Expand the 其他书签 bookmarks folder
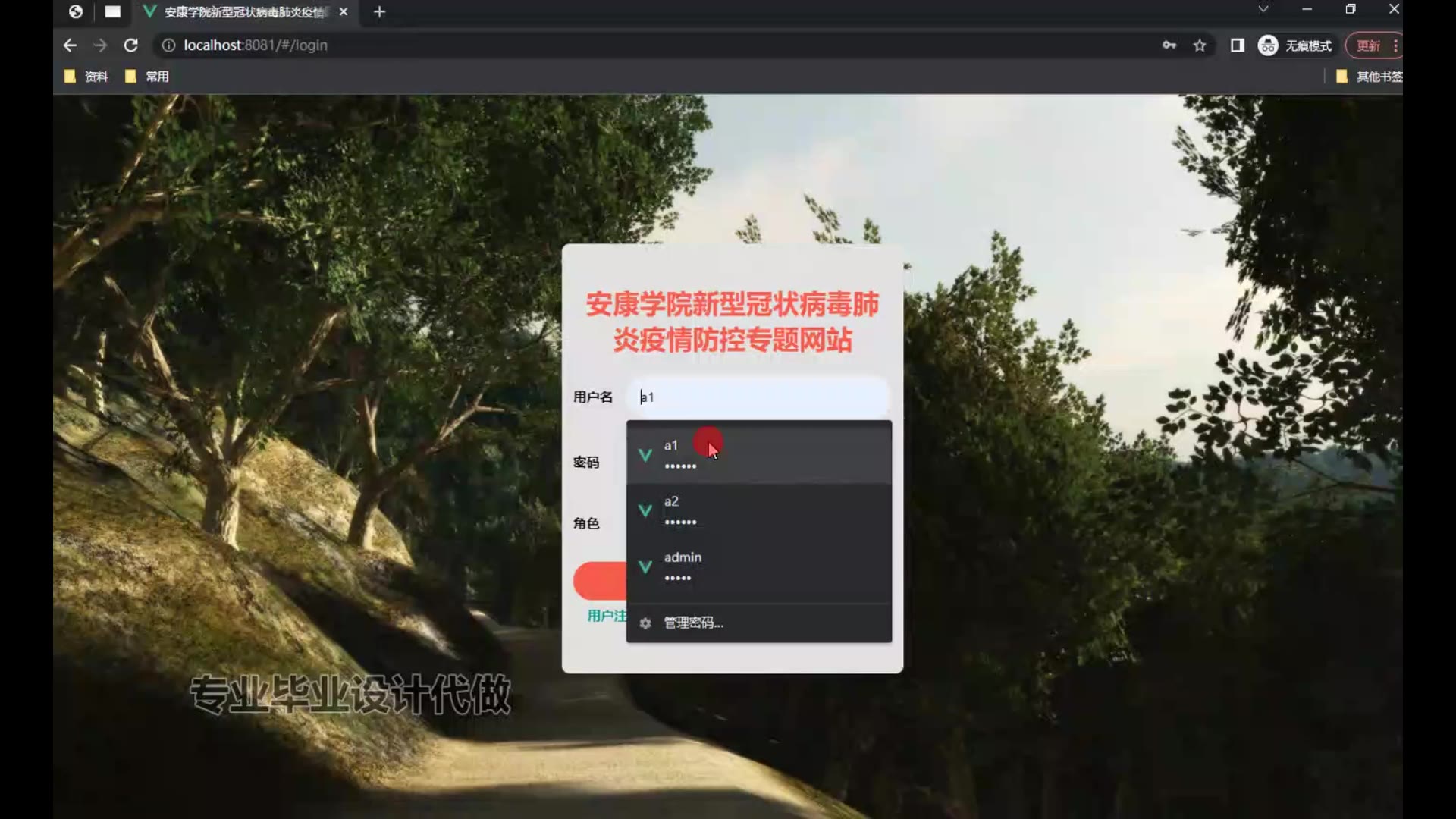 click(1370, 77)
